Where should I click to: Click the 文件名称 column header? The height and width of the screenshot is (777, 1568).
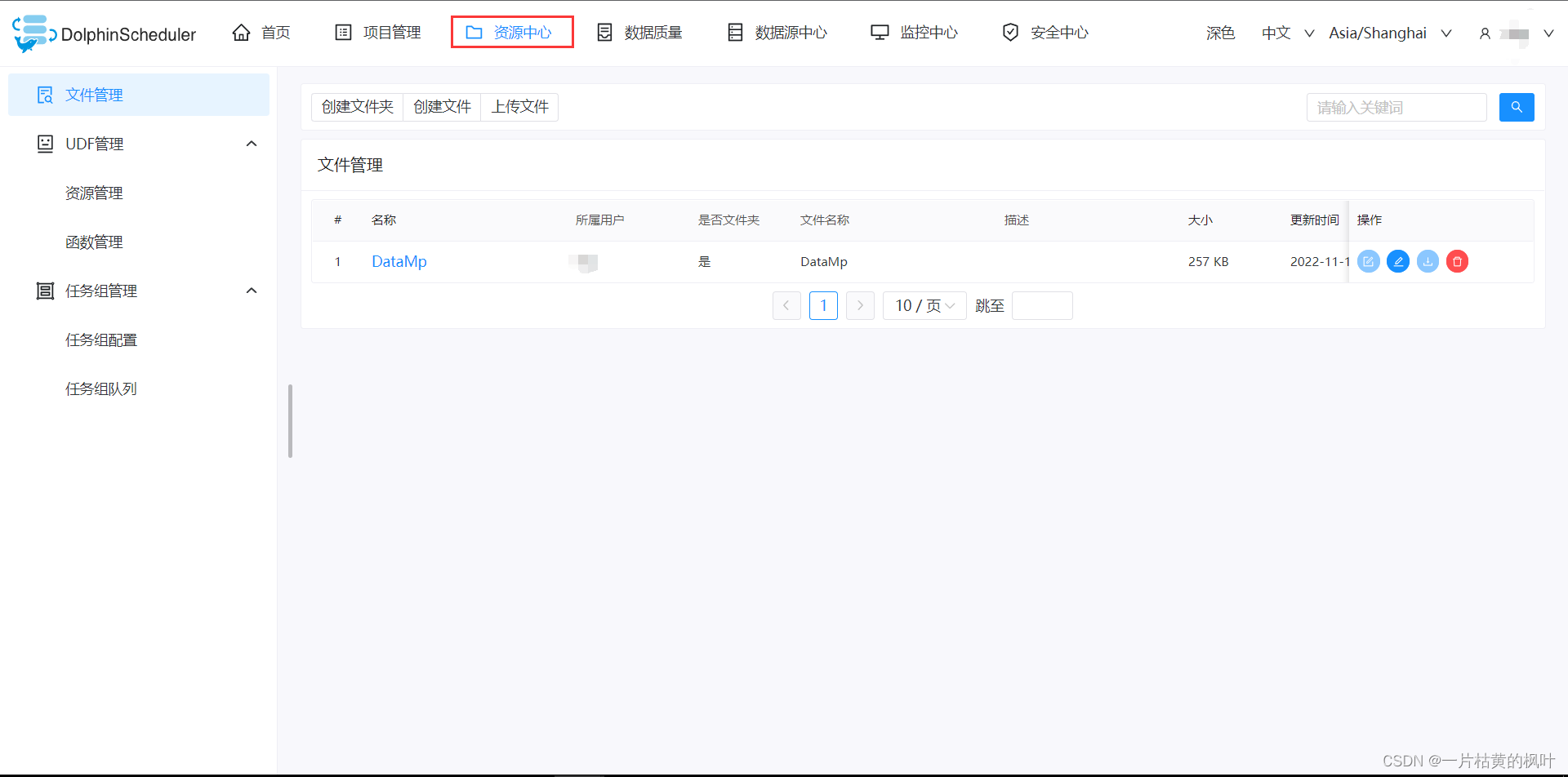(x=825, y=220)
